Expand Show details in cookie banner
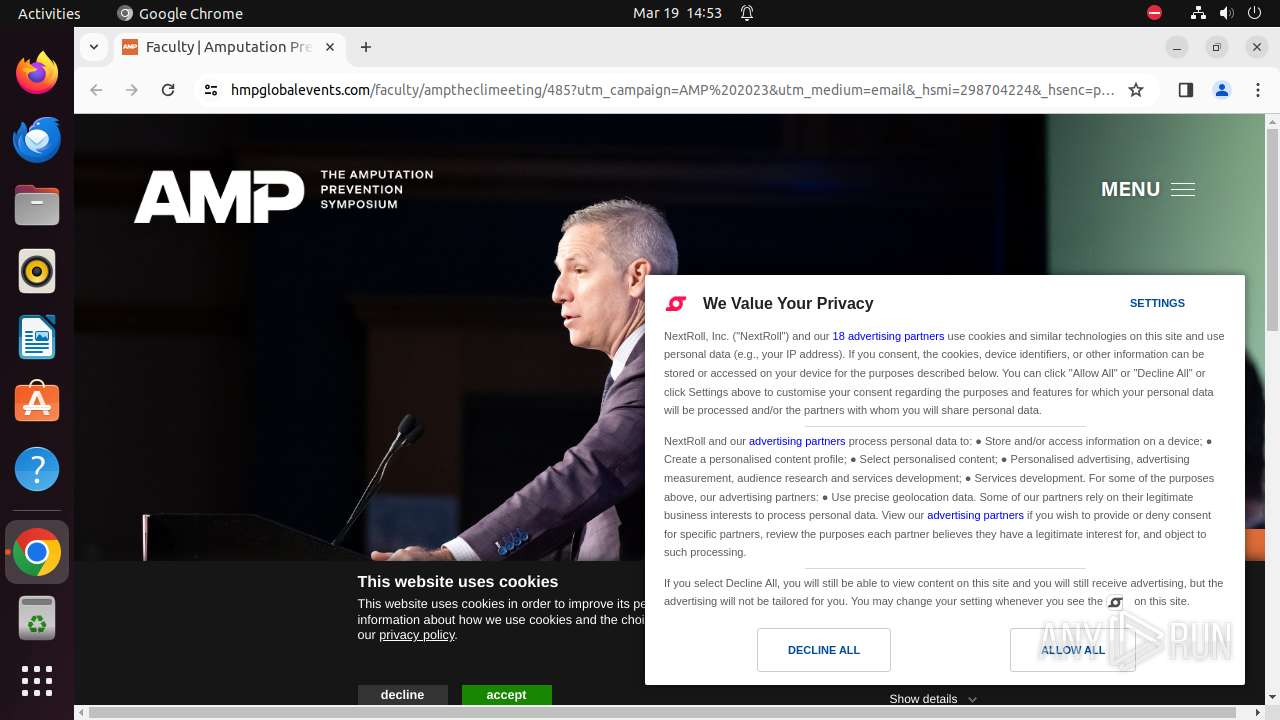The height and width of the screenshot is (720, 1280). click(933, 699)
